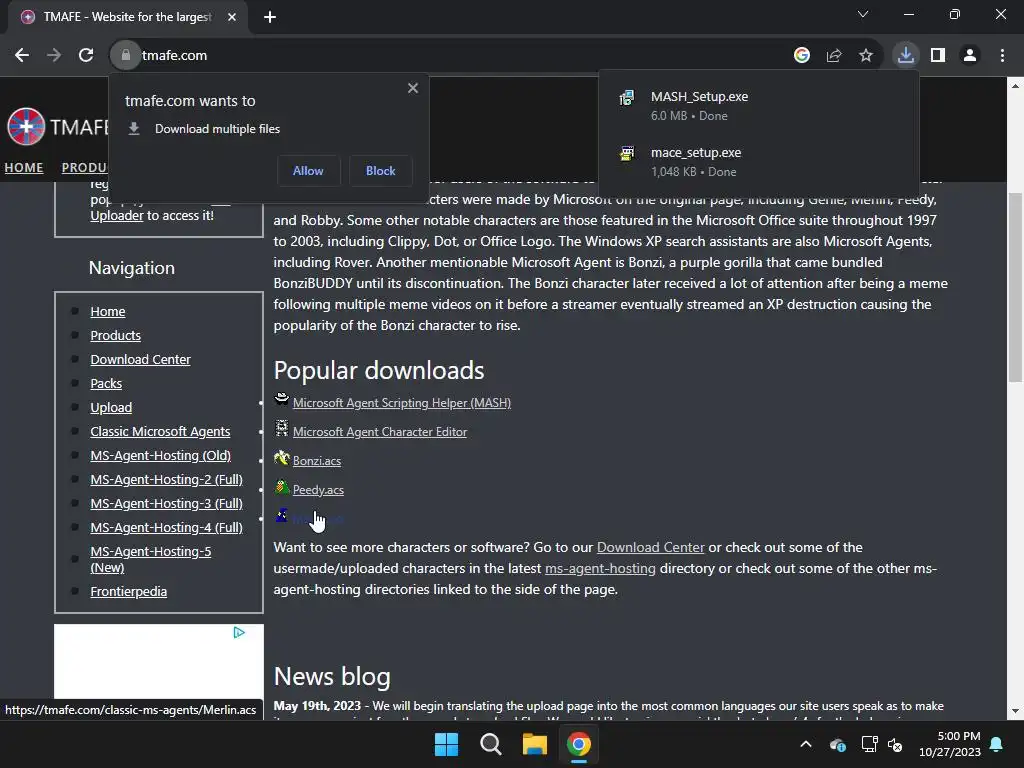Open MS-Agent-Hosting-2 (Full) link
The width and height of the screenshot is (1024, 768).
click(167, 480)
